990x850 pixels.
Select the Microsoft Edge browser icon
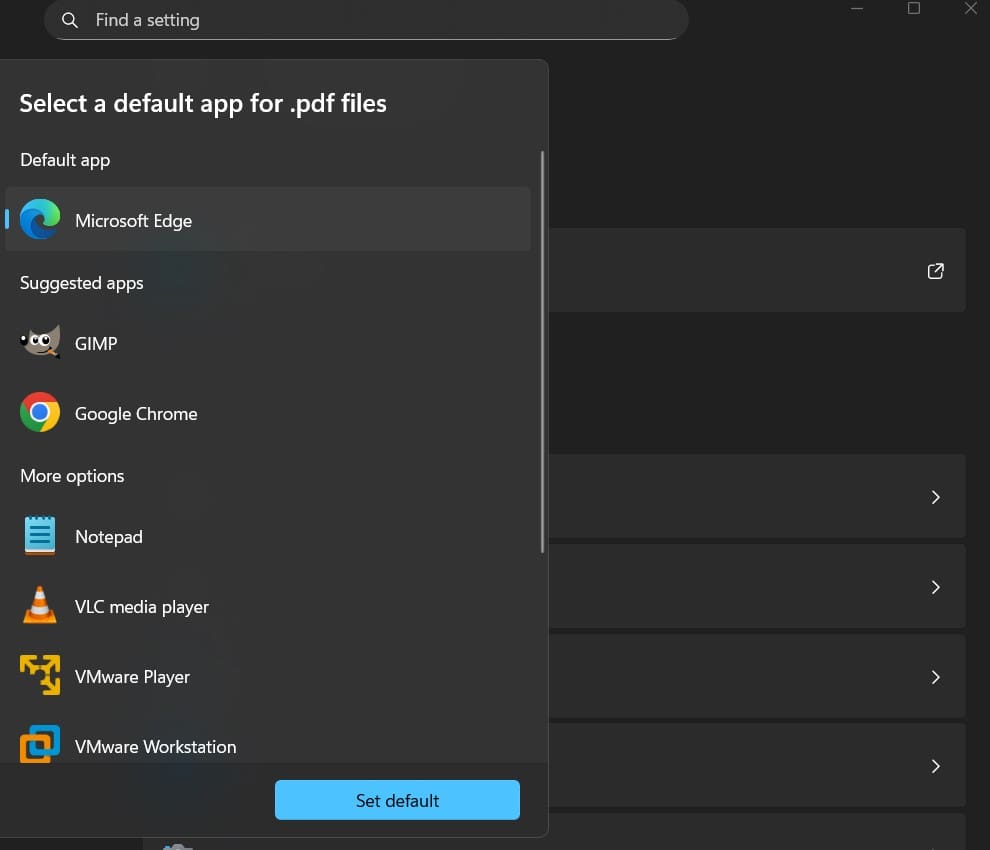coord(39,219)
